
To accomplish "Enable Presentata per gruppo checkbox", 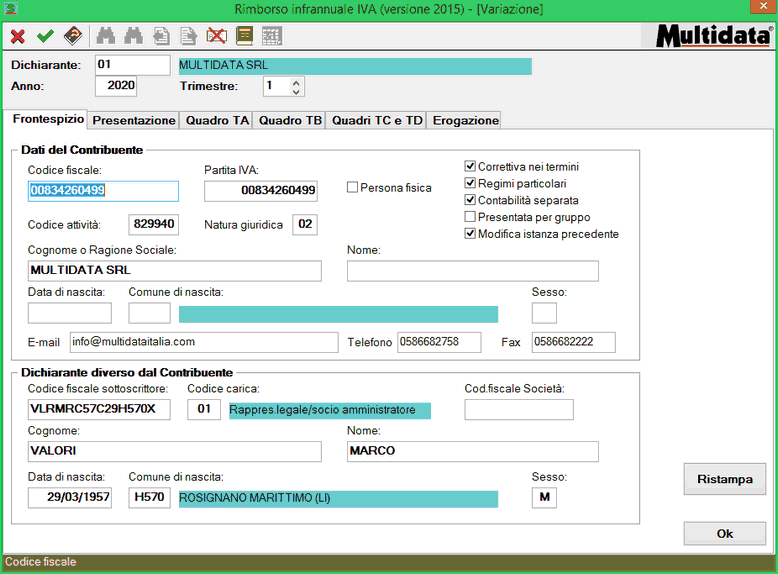I will point(470,217).
